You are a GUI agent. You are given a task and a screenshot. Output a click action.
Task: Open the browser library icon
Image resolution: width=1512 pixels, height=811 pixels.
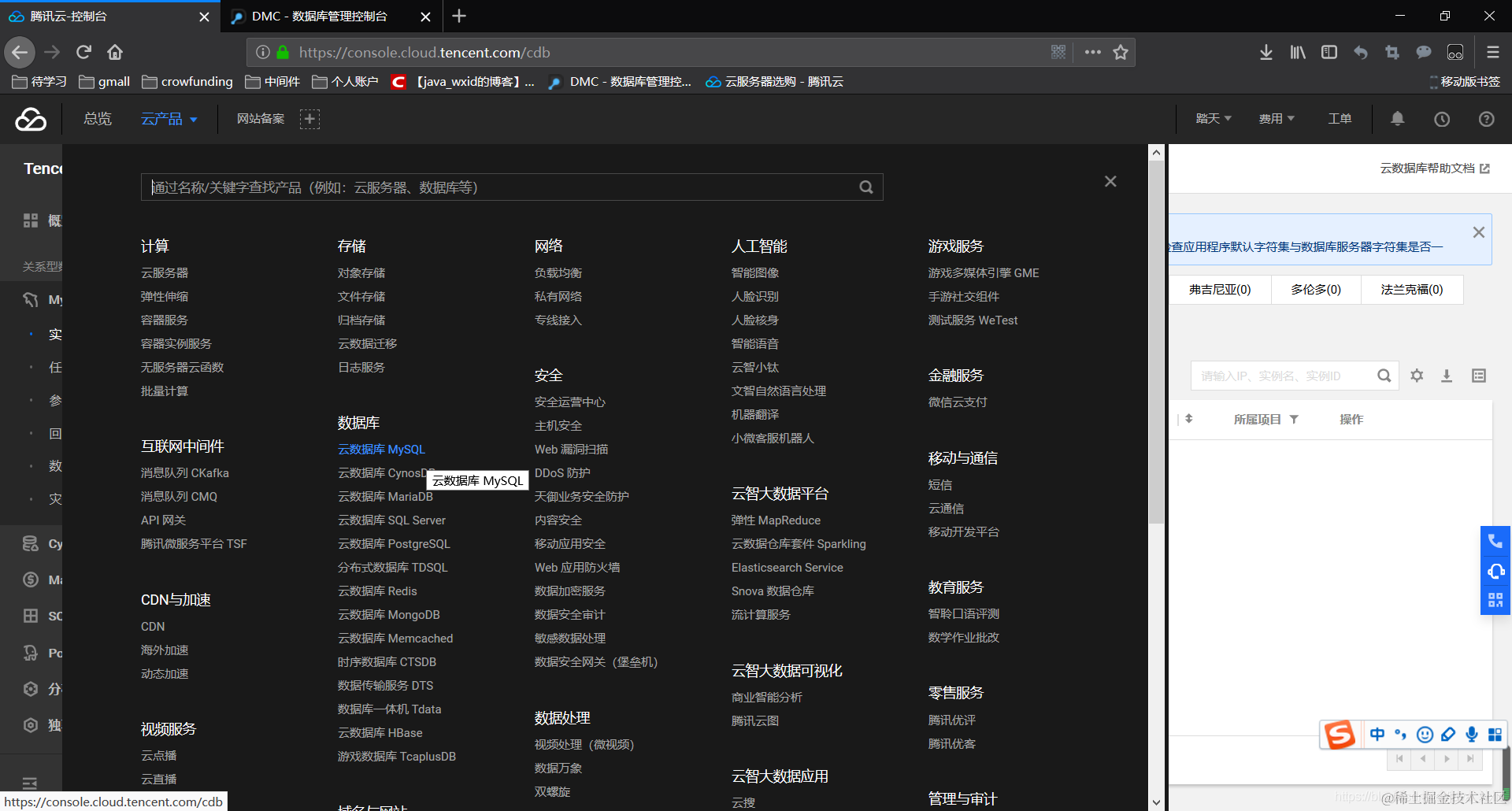[1298, 53]
